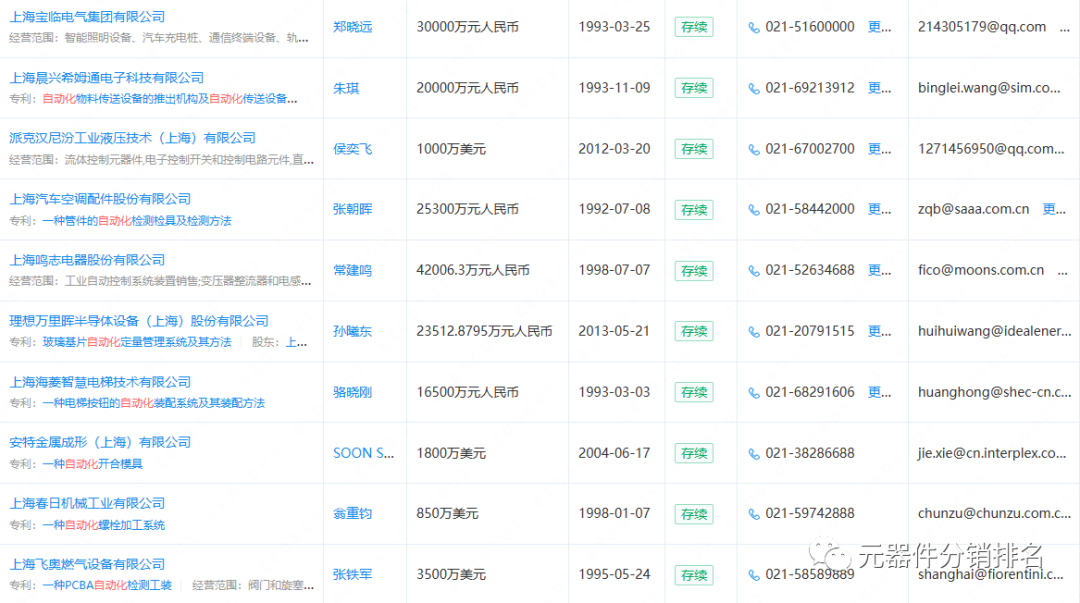Open shareholder link 上... in 理想万里晖 row
The image size is (1080, 603).
[x=297, y=343]
